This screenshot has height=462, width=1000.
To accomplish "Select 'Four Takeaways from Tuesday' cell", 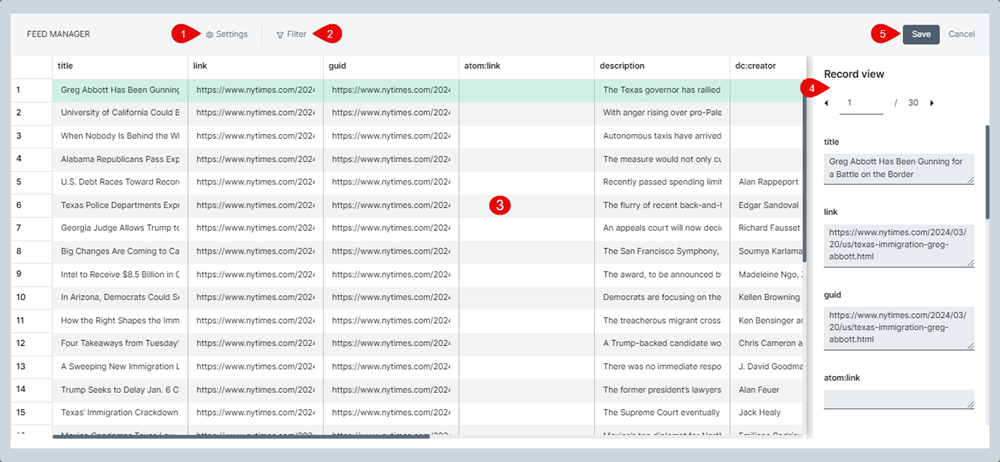I will click(120, 343).
